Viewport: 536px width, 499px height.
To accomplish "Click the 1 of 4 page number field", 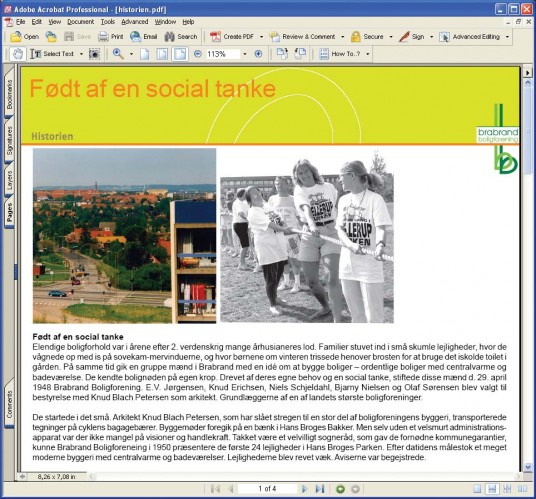I will pyautogui.click(x=267, y=489).
